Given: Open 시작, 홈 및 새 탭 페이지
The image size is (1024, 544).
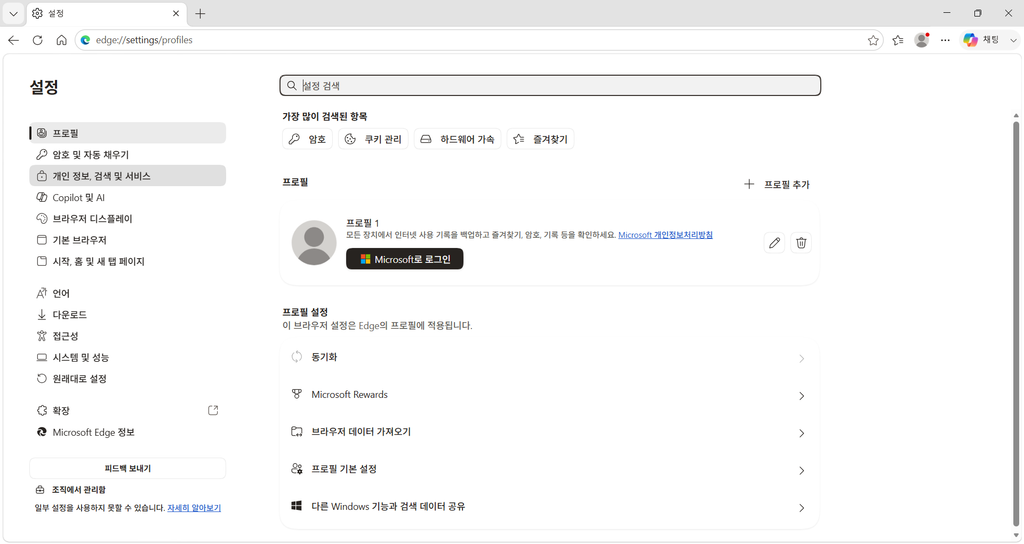Looking at the screenshot, I should coord(127,261).
